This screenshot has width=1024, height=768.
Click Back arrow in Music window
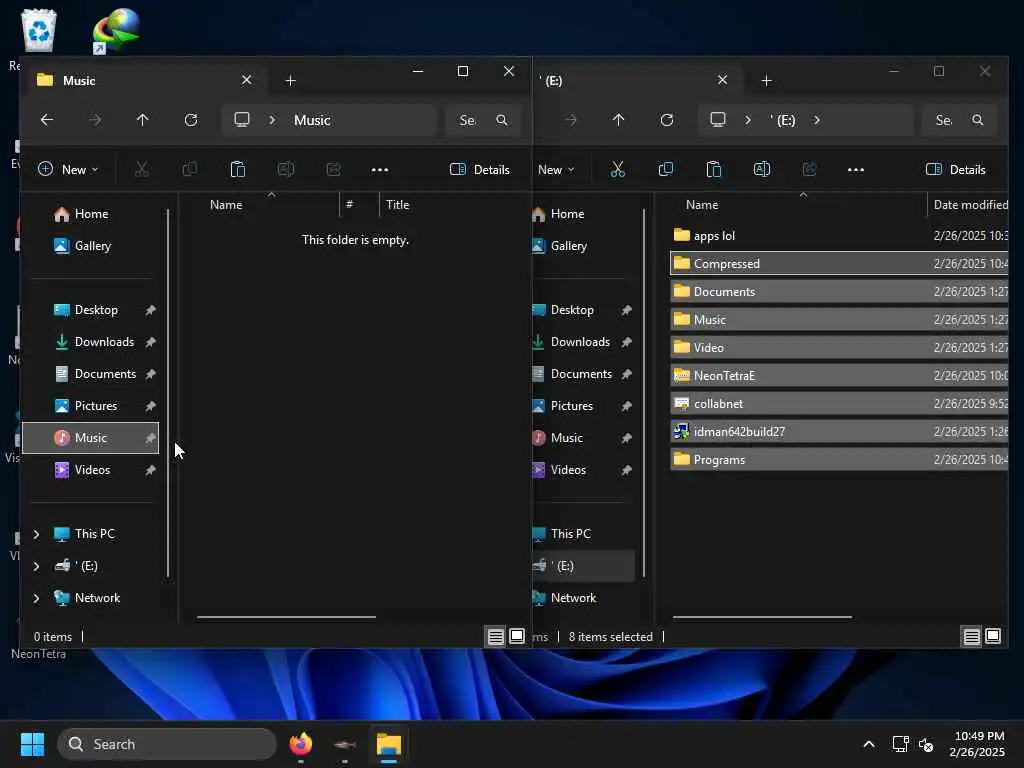point(47,120)
